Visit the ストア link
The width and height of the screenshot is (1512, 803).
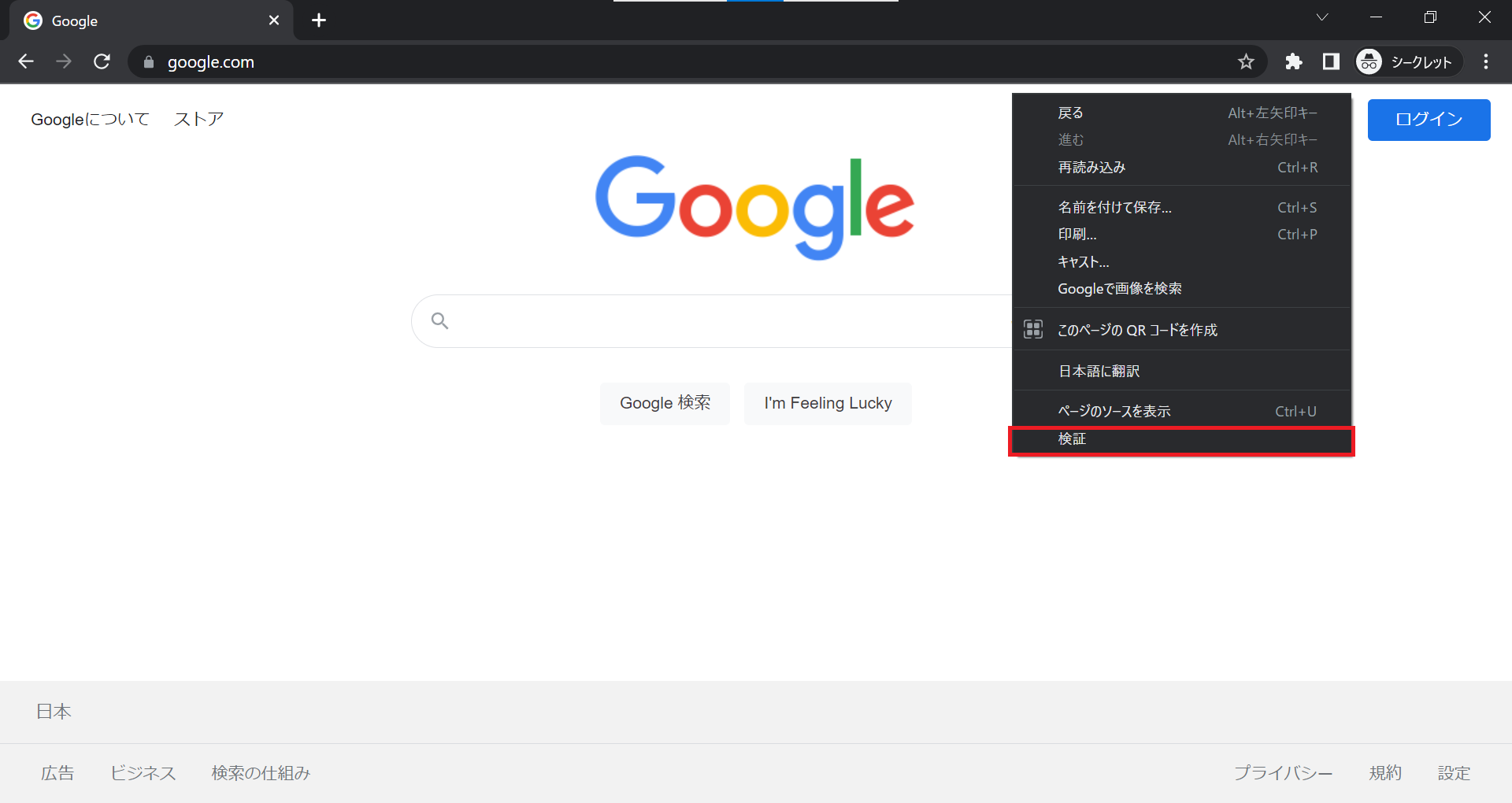198,119
